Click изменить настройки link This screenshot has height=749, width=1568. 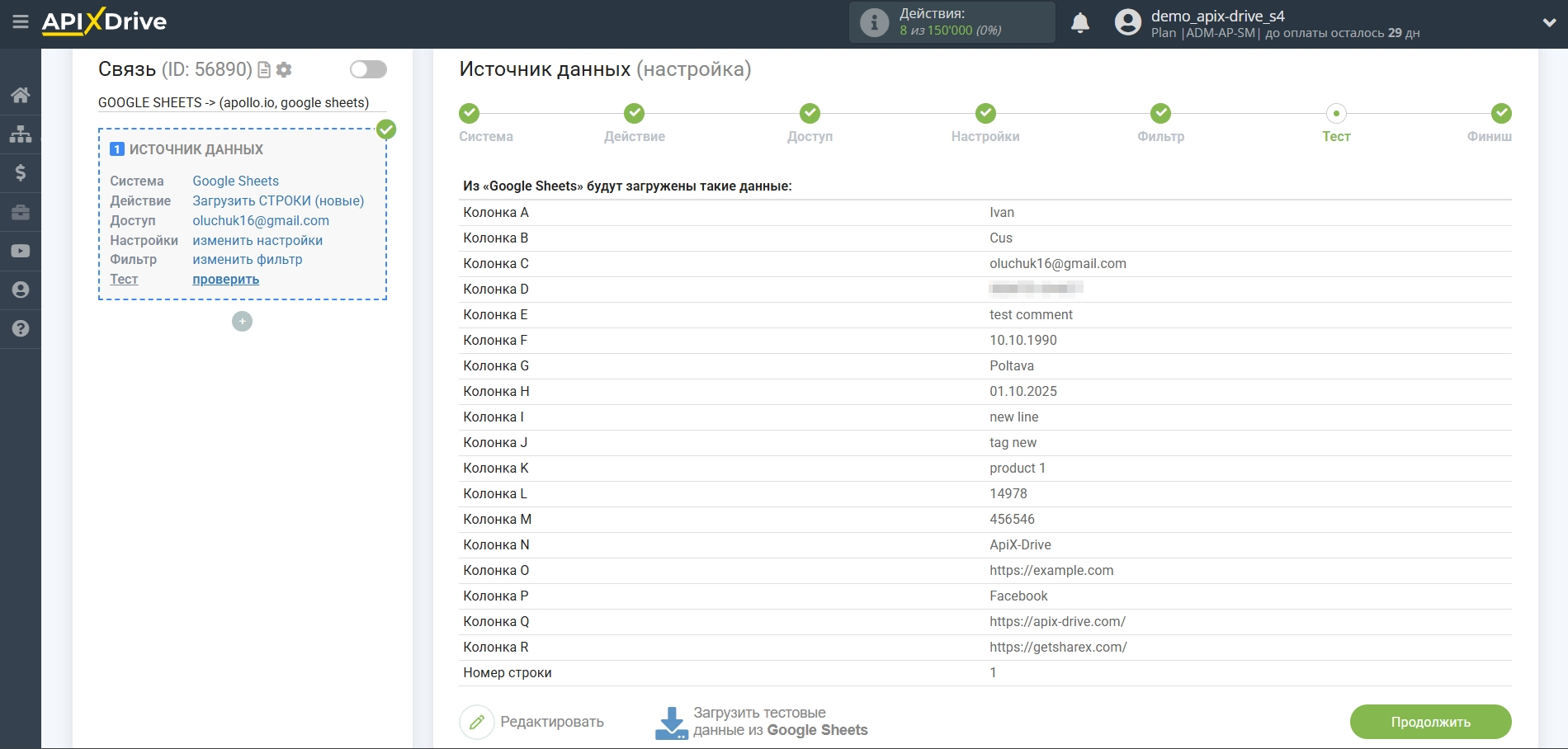tap(257, 240)
